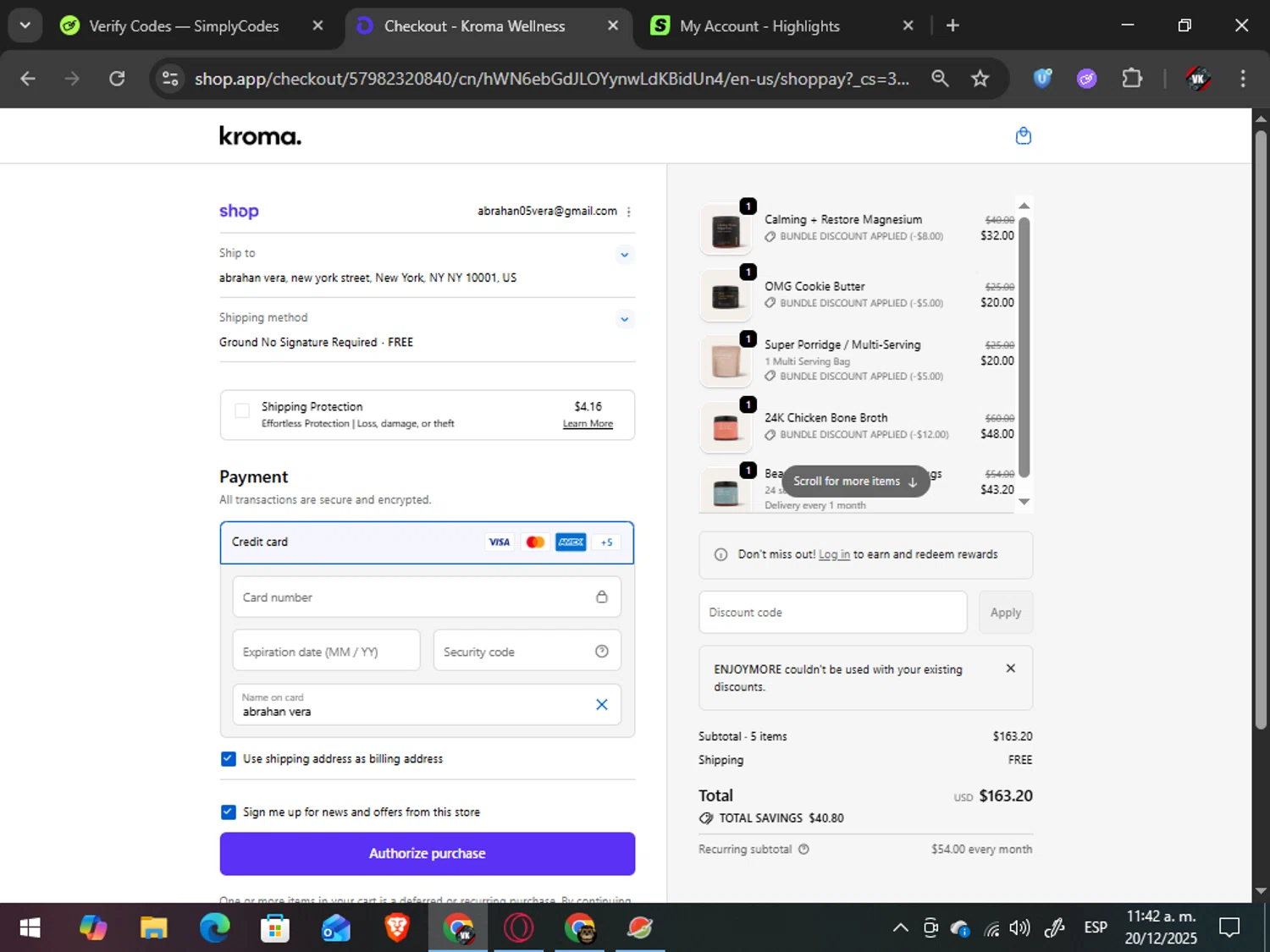
Task: Expand the Shipping method section
Action: click(x=624, y=319)
